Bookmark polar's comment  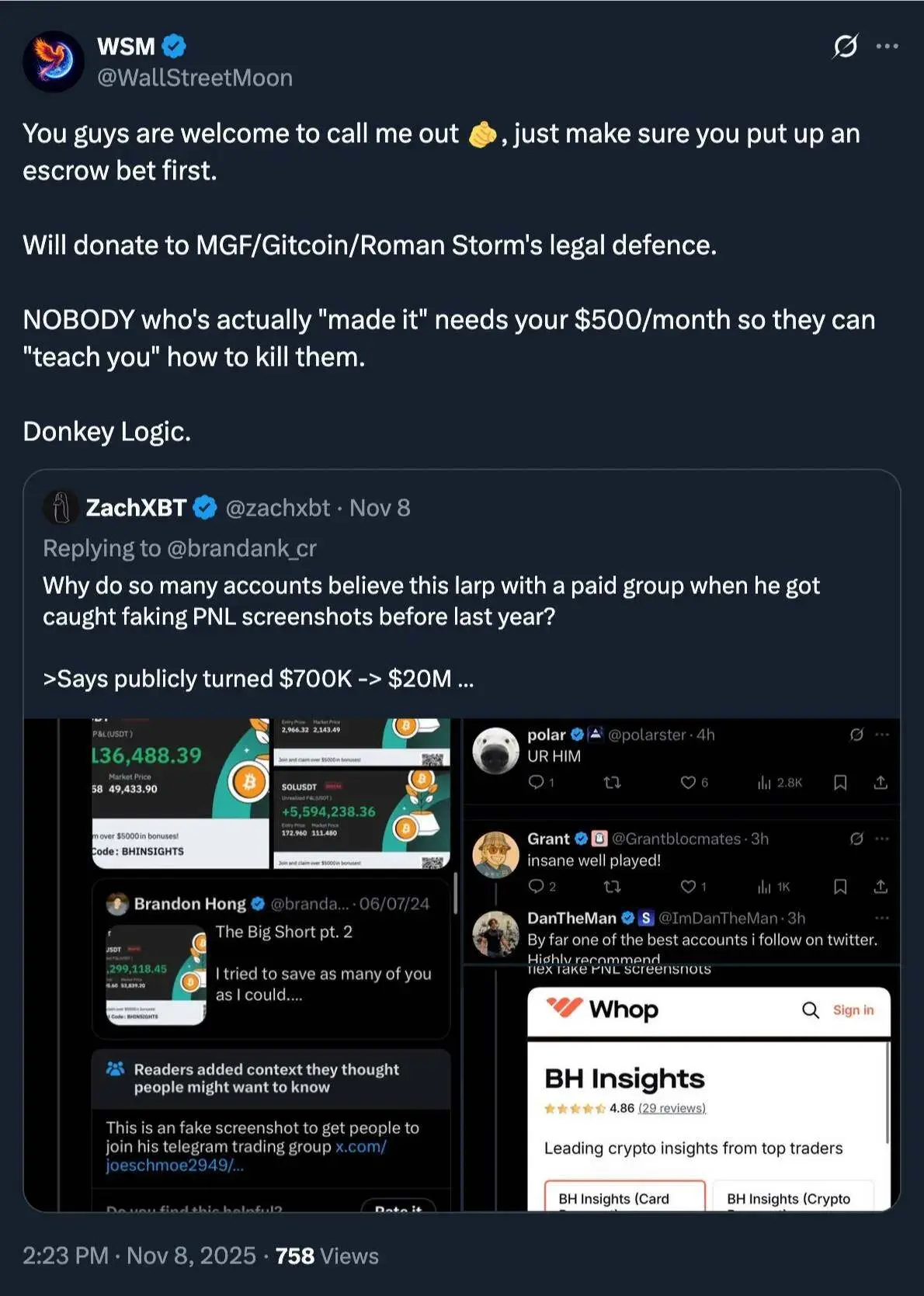(x=840, y=782)
